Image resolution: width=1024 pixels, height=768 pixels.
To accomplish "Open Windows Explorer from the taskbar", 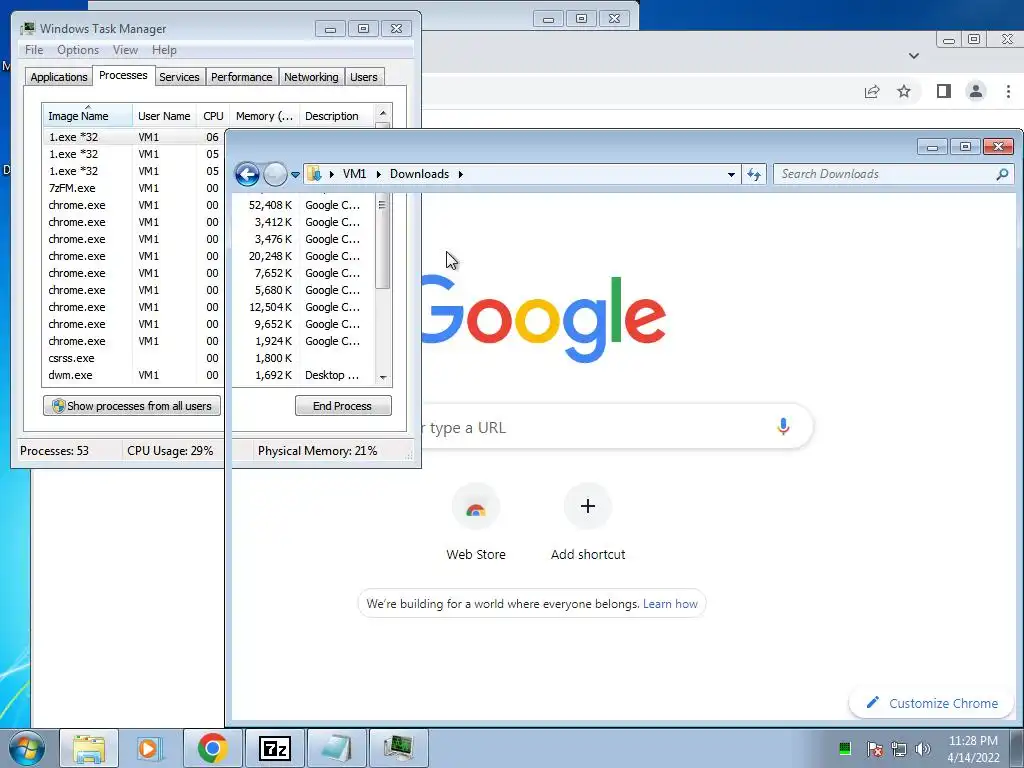I will point(89,748).
